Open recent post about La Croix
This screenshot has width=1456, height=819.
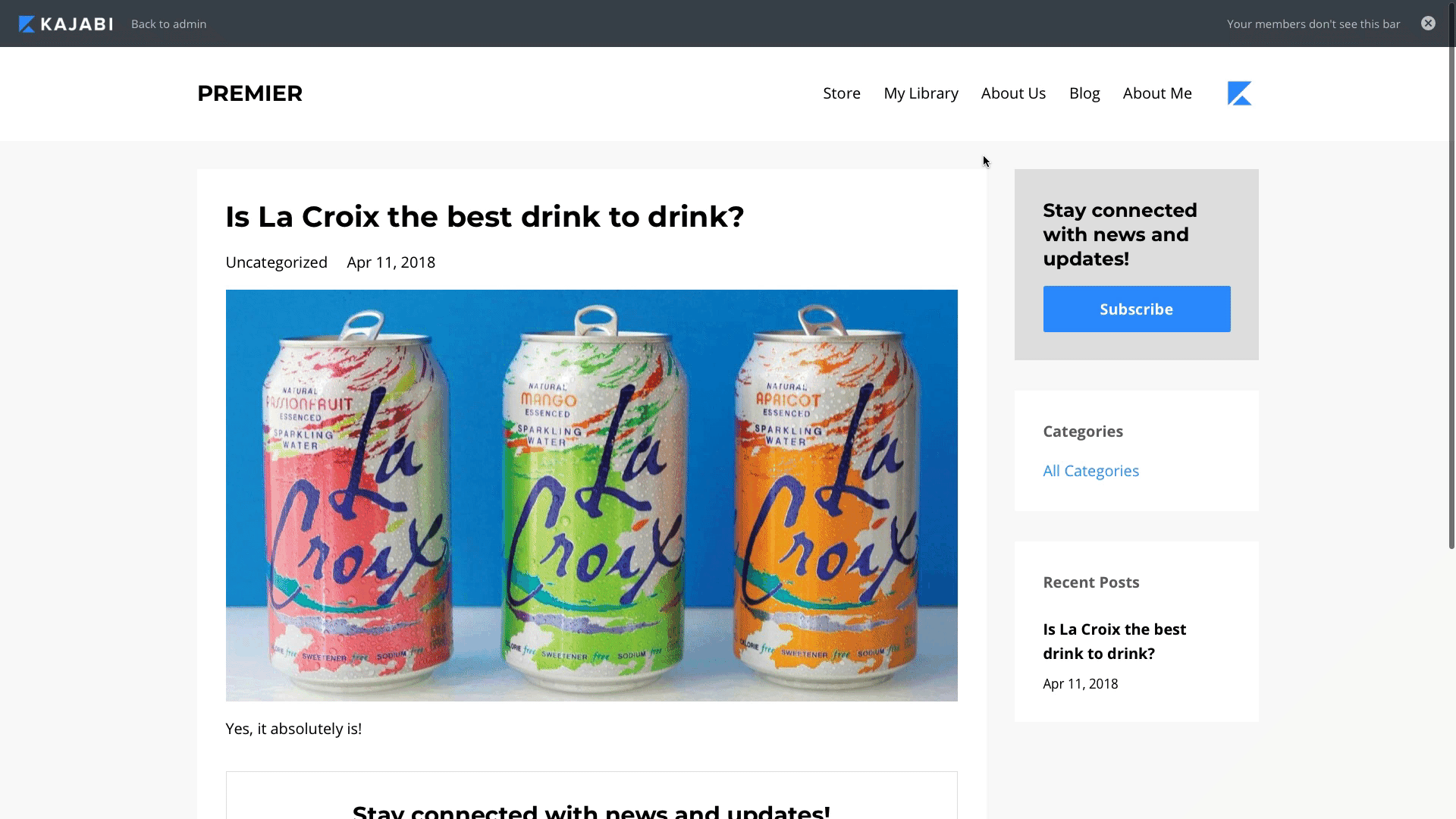click(1114, 642)
